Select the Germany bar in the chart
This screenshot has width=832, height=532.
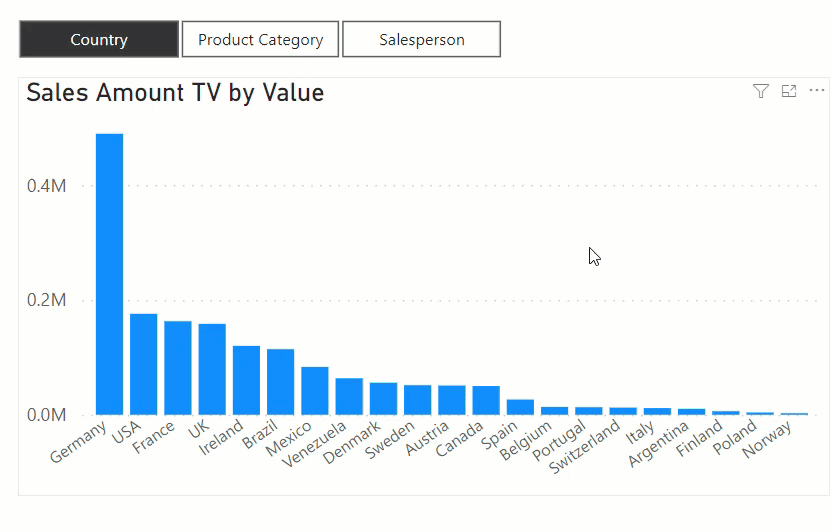(x=109, y=274)
